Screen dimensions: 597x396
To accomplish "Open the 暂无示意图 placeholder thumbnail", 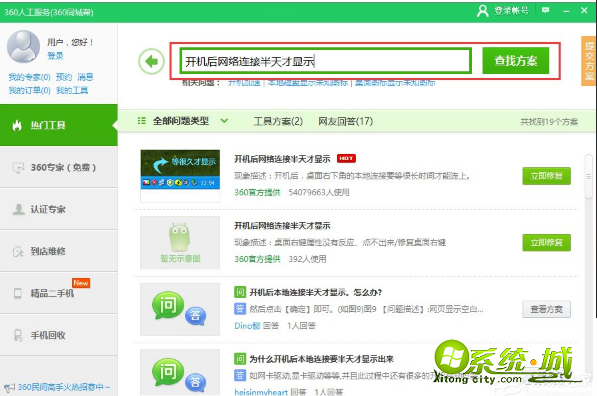I will click(x=180, y=243).
